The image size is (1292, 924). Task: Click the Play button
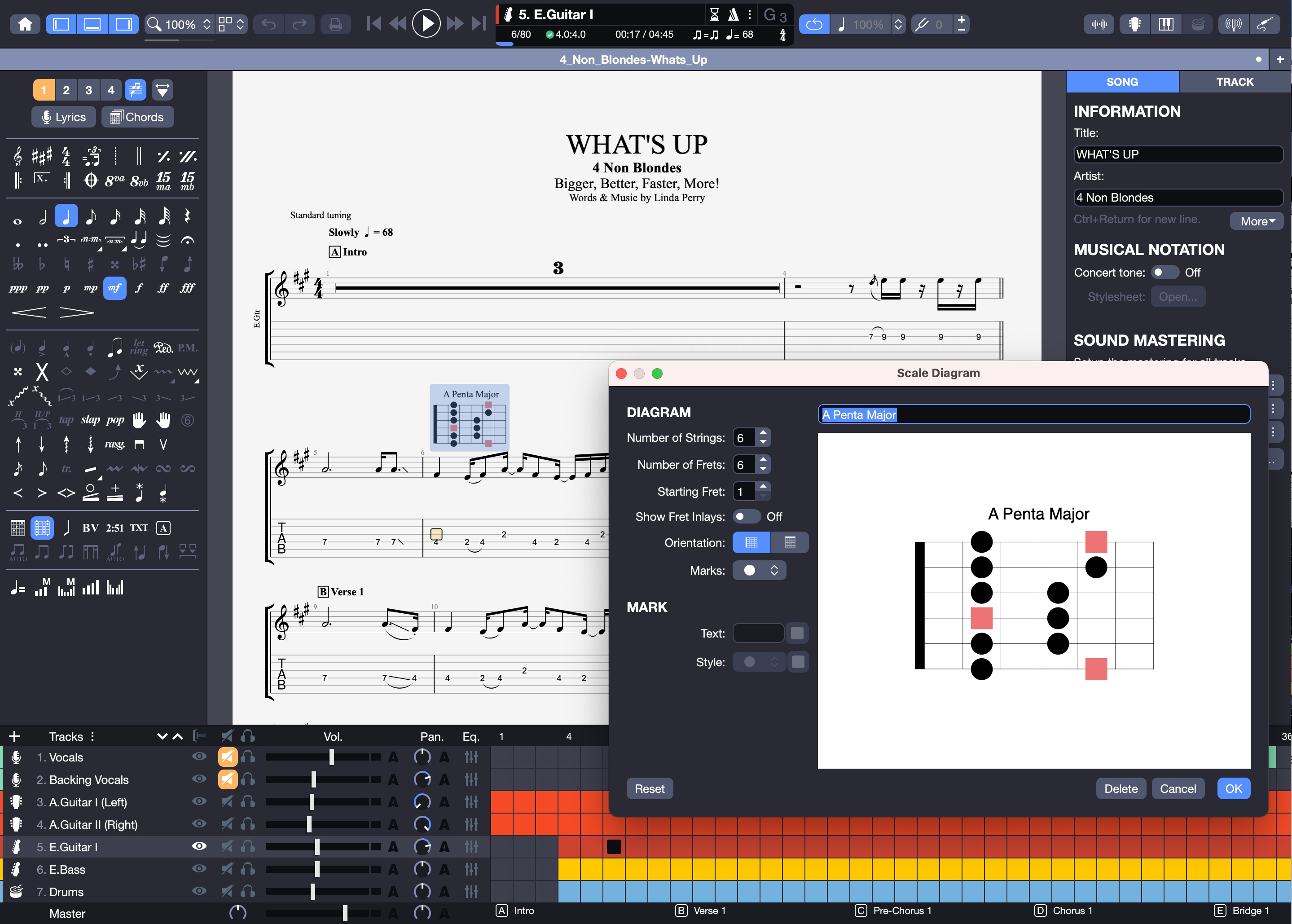point(426,24)
